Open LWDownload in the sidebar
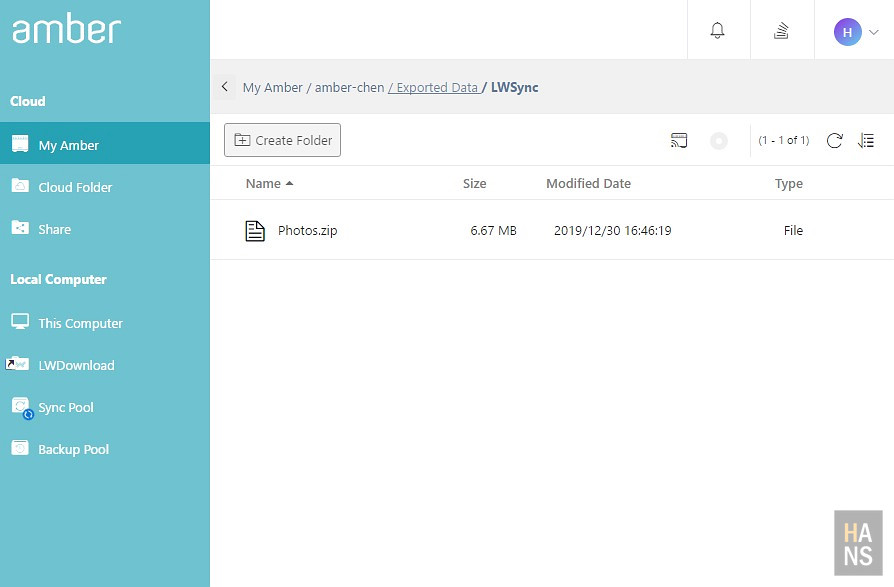This screenshot has width=894, height=587. click(x=105, y=365)
